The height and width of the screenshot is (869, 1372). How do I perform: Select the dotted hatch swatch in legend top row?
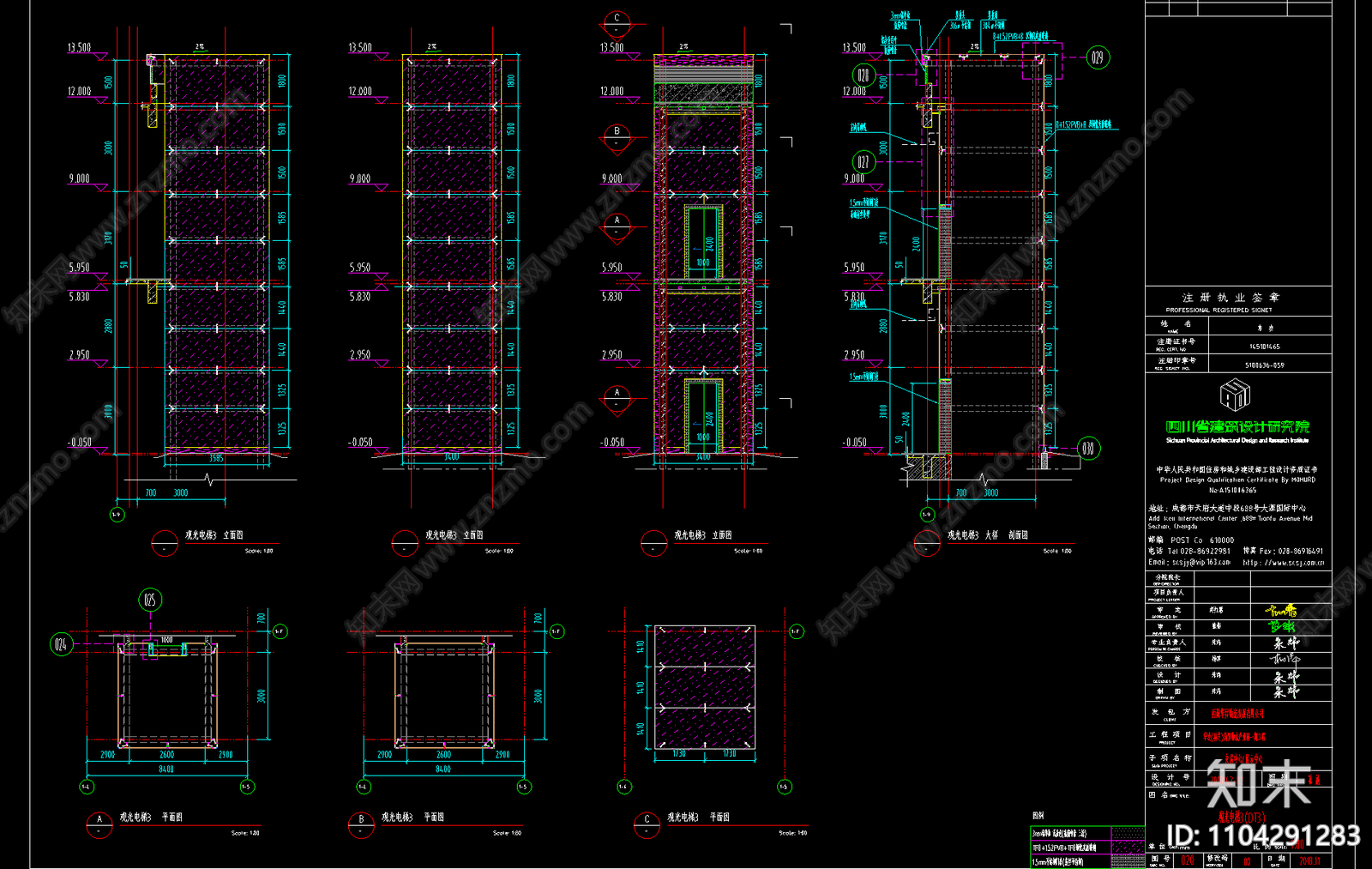click(1128, 833)
